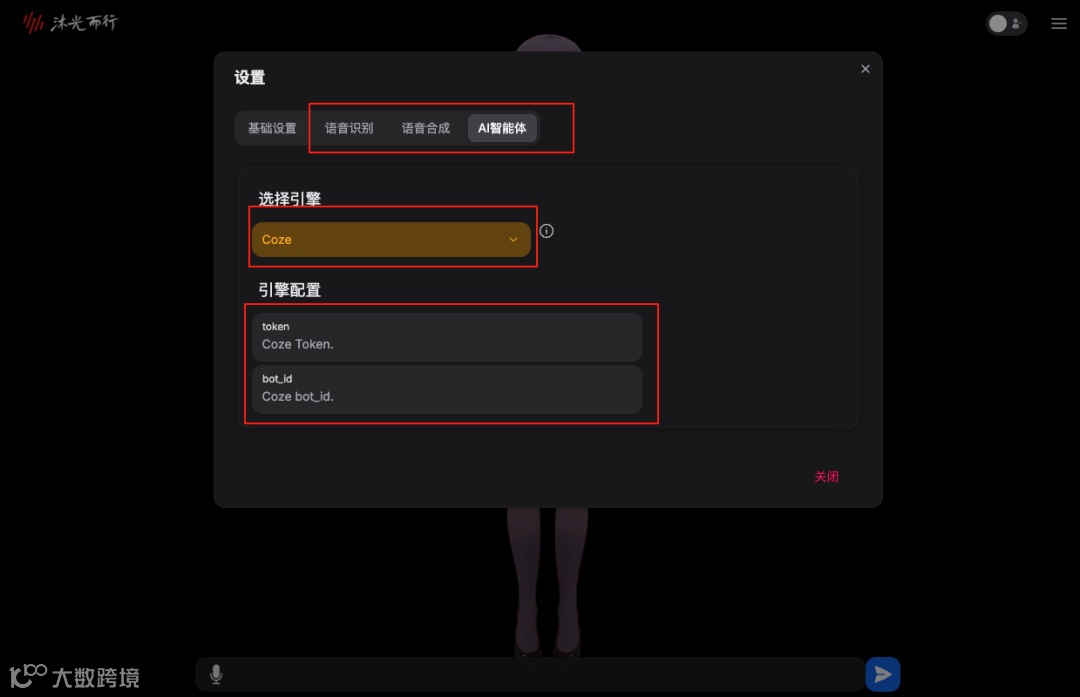Focus the Coze token input field
1080x697 pixels.
[x=447, y=337]
